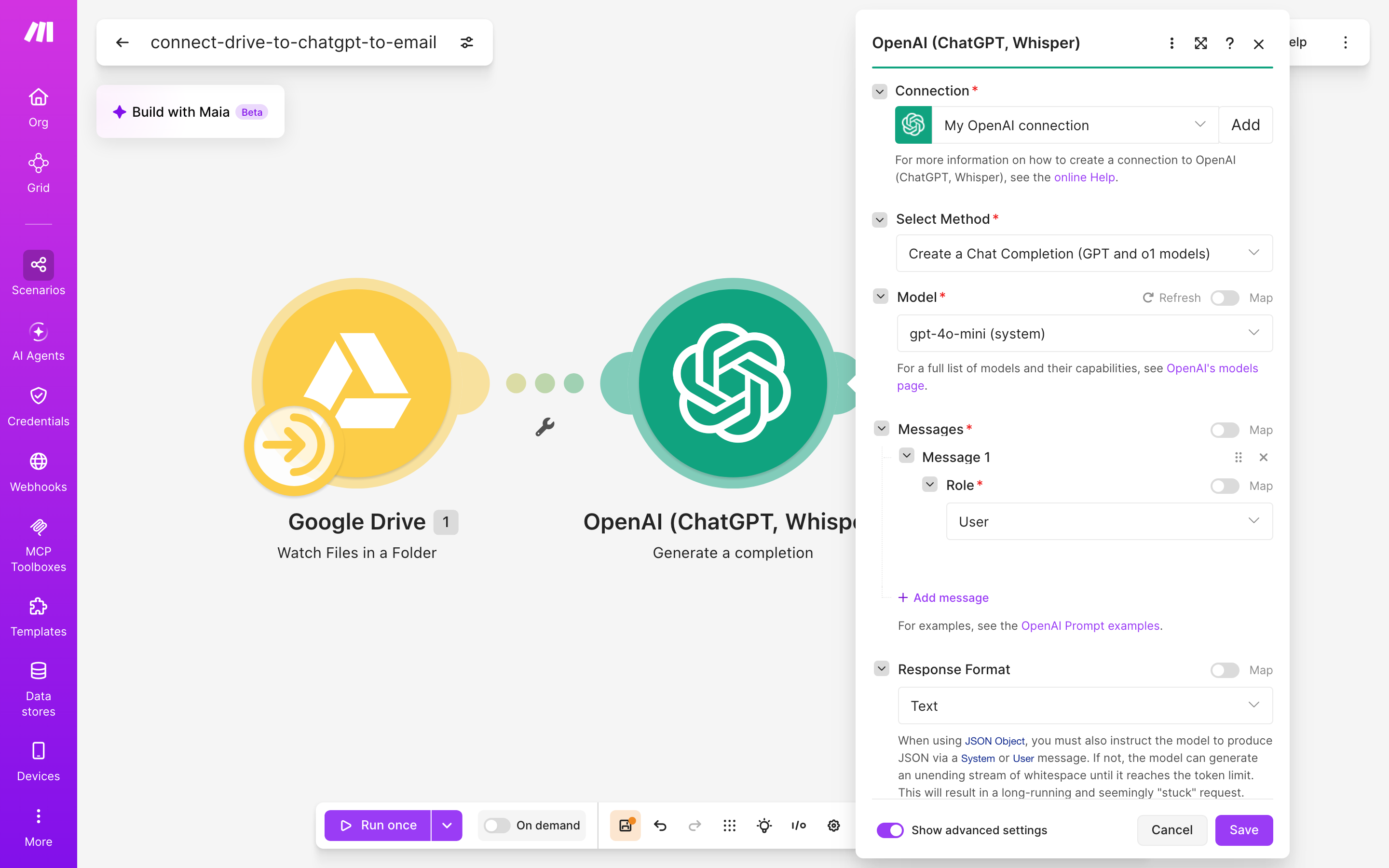Click Build with Maia
Screen dimensions: 1389x868
click(x=191, y=111)
